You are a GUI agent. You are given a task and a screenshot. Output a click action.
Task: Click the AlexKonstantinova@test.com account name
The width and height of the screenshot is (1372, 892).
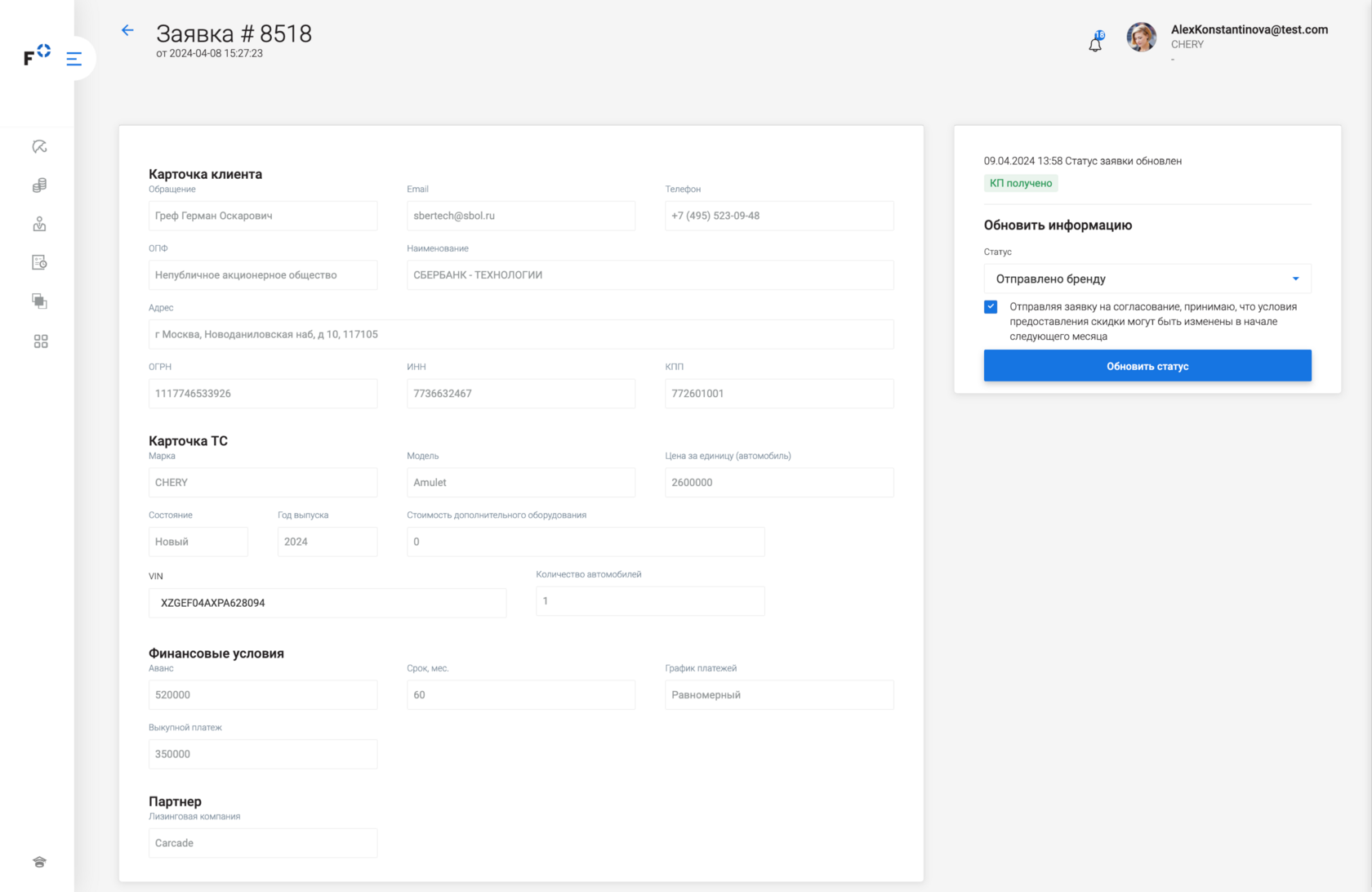point(1249,29)
